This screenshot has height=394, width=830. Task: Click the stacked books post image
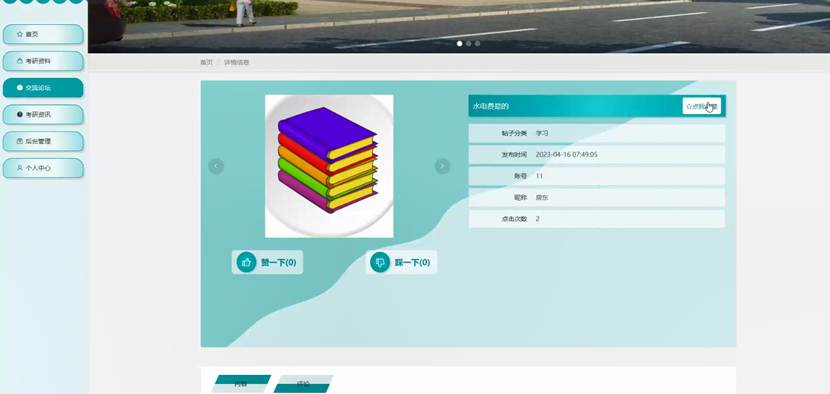click(x=329, y=166)
